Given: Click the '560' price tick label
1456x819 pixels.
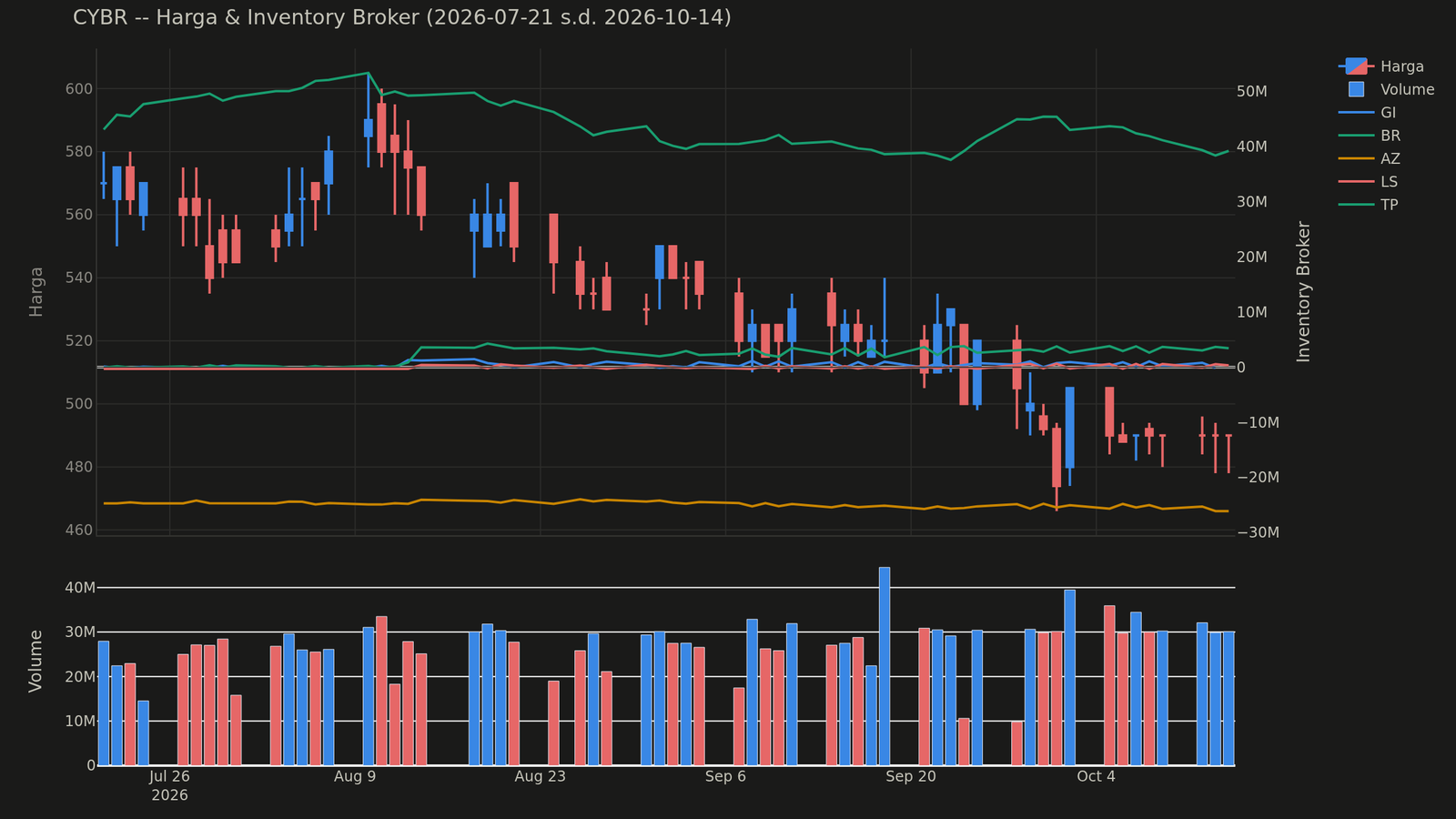Looking at the screenshot, I should [79, 215].
